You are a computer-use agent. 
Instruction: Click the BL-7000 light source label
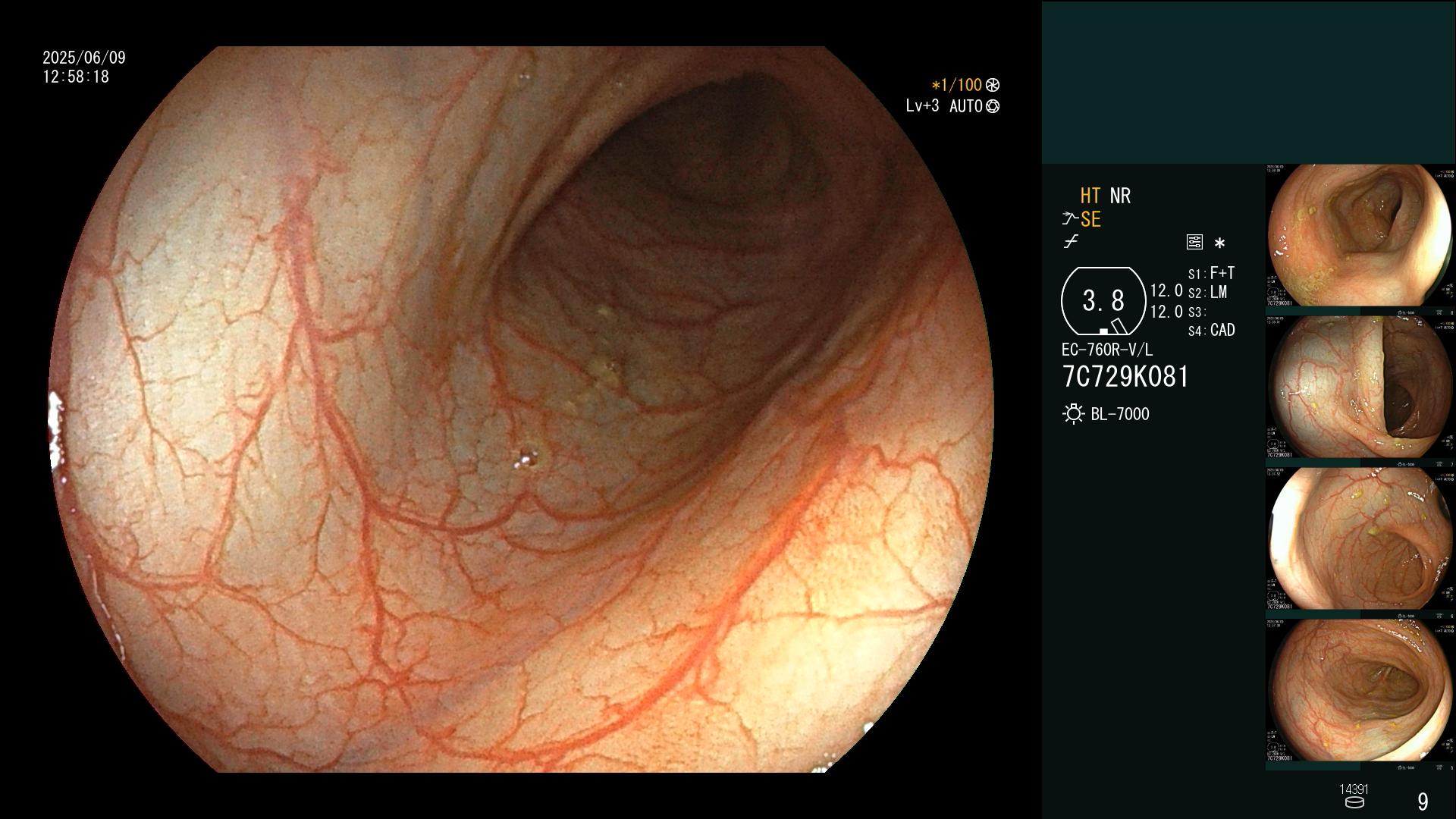(x=1120, y=414)
